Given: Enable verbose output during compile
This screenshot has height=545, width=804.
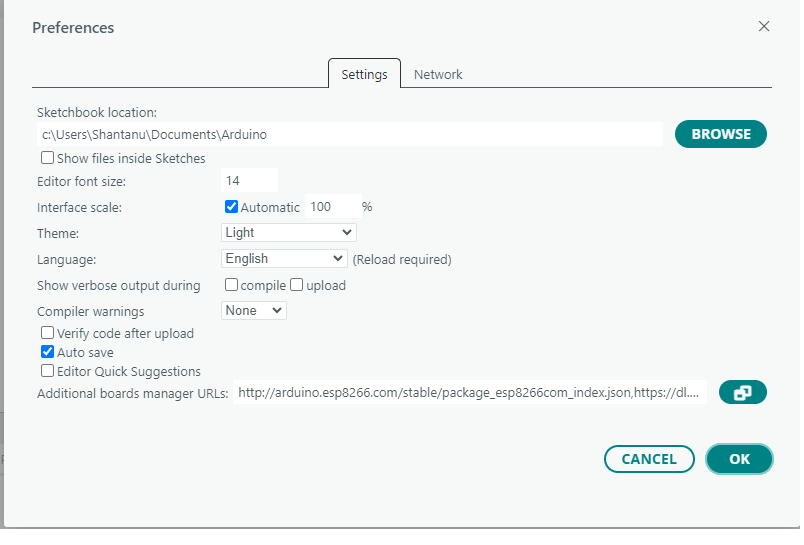Looking at the screenshot, I should (x=231, y=285).
